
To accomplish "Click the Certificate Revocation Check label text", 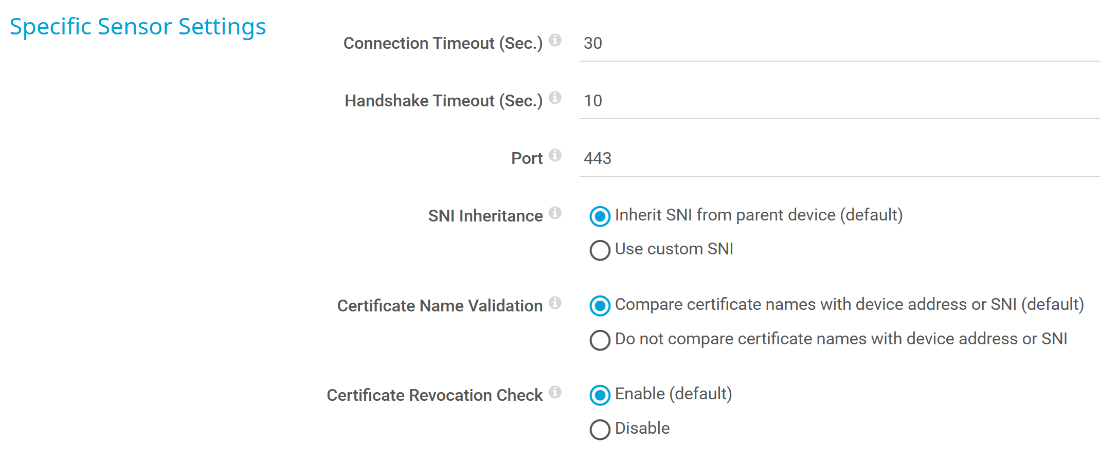I will [x=434, y=395].
